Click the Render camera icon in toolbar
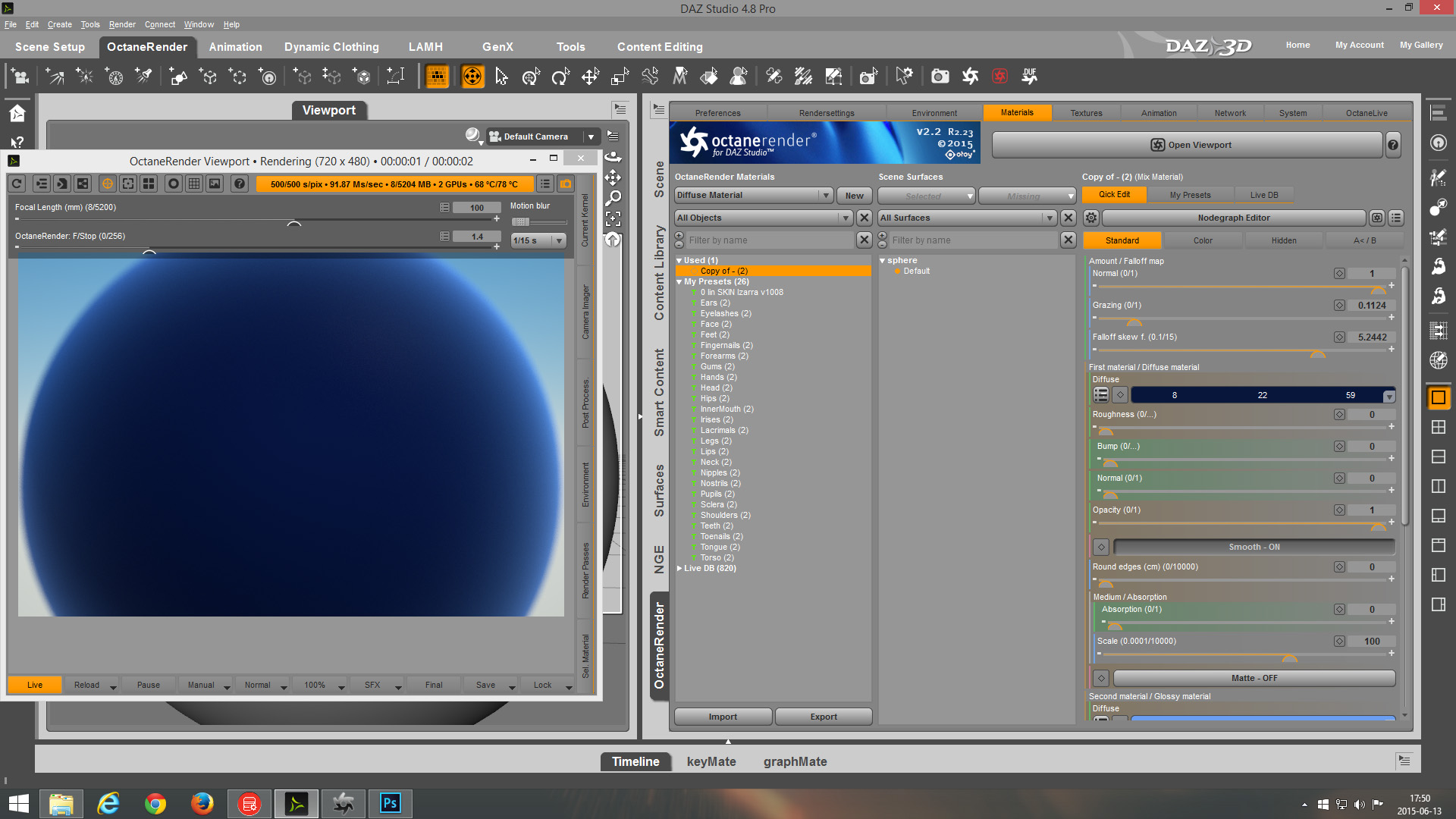This screenshot has width=1456, height=819. 940,77
